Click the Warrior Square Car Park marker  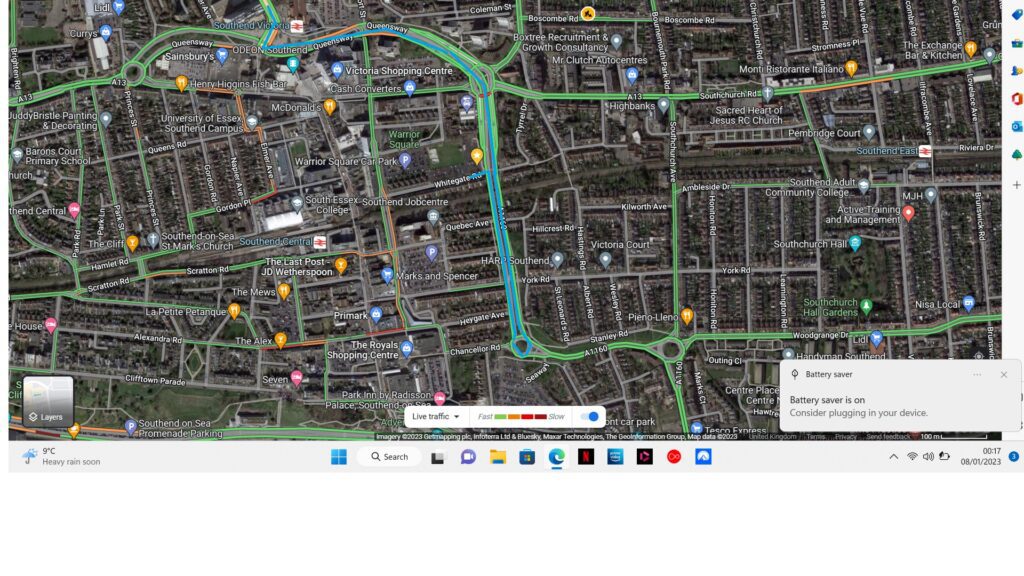pyautogui.click(x=405, y=160)
